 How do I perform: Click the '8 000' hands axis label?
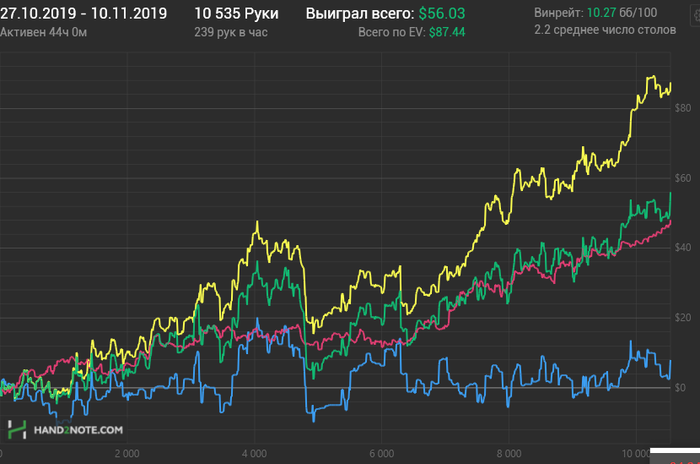509,454
